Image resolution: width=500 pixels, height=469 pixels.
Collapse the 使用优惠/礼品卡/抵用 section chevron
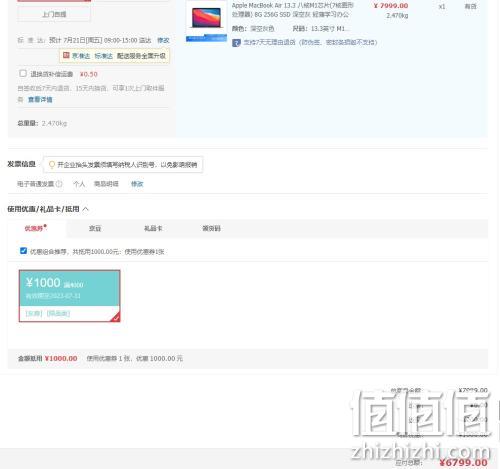[x=86, y=209]
